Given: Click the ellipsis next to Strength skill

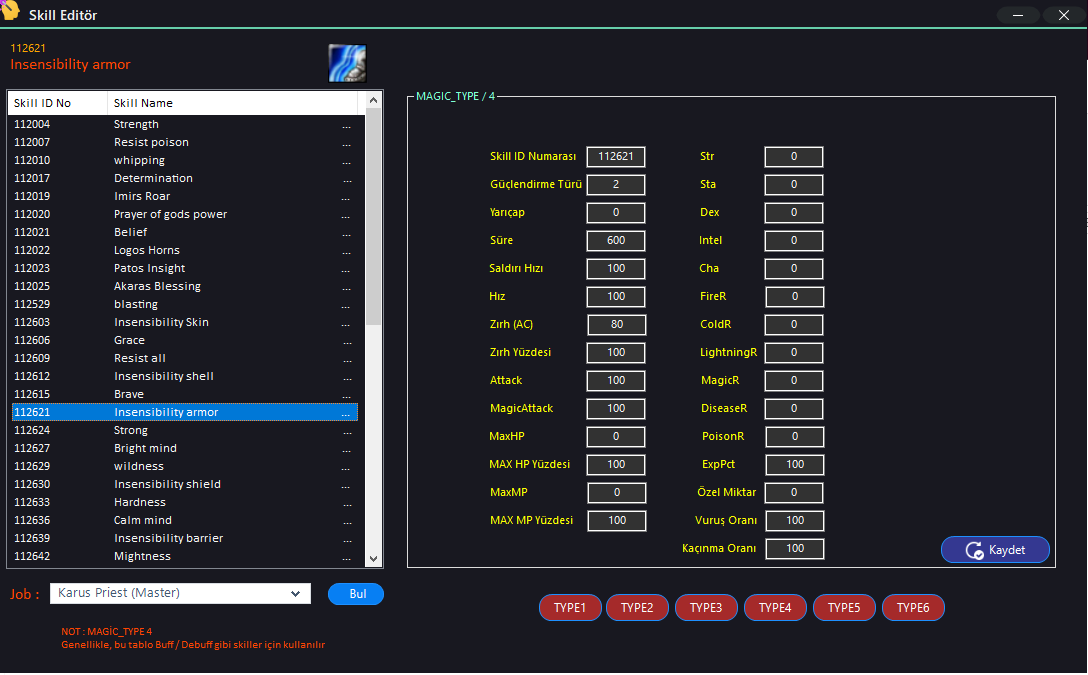Looking at the screenshot, I should [x=347, y=125].
